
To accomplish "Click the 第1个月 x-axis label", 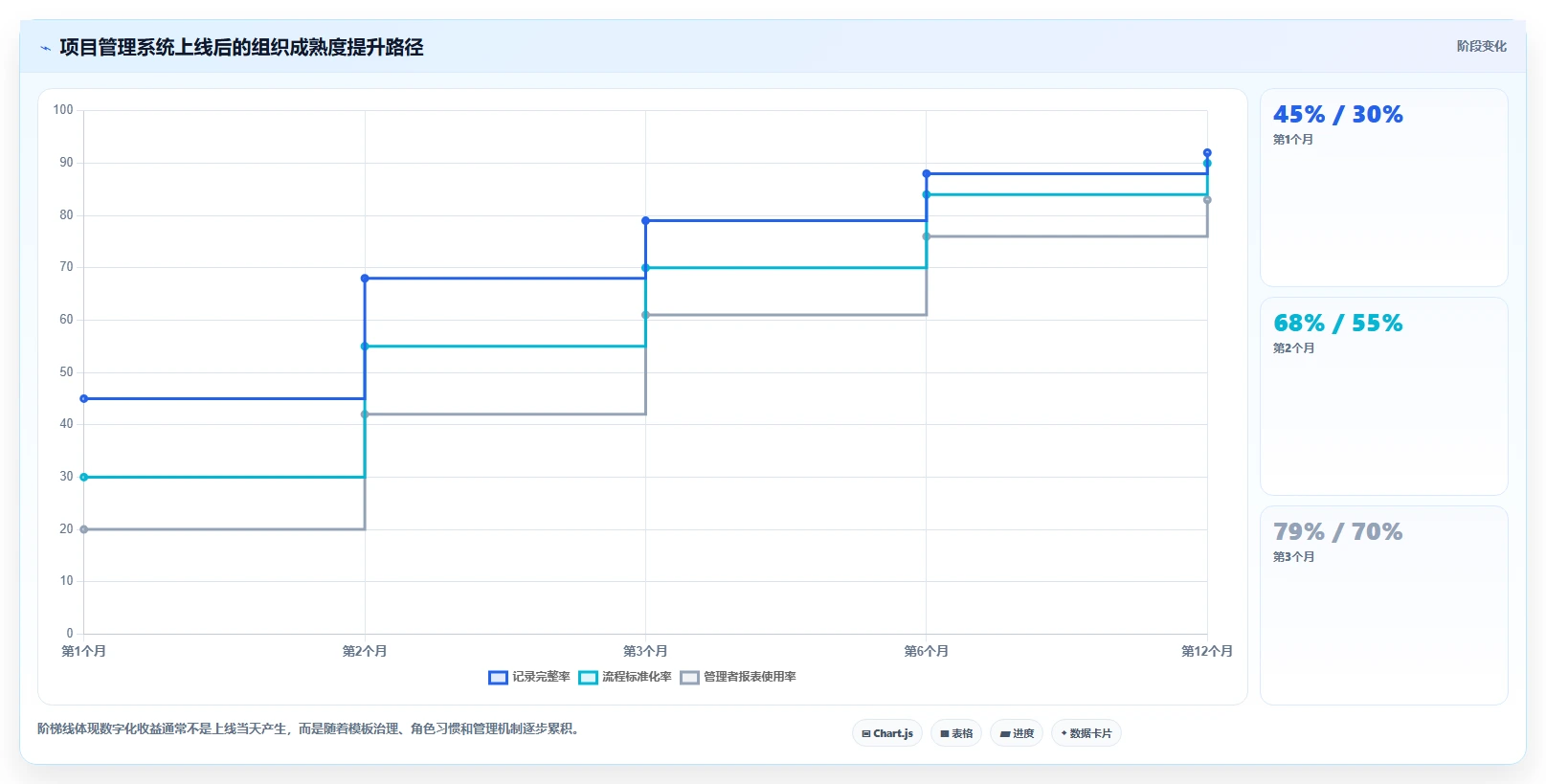I will [x=84, y=651].
